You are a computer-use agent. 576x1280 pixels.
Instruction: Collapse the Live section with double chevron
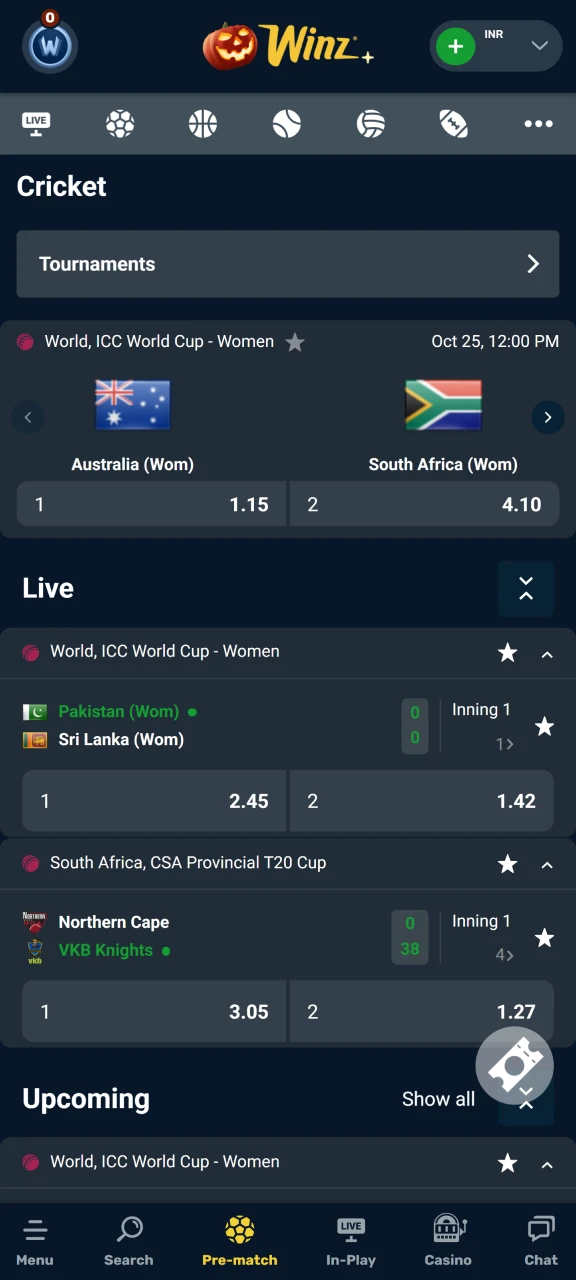point(526,590)
